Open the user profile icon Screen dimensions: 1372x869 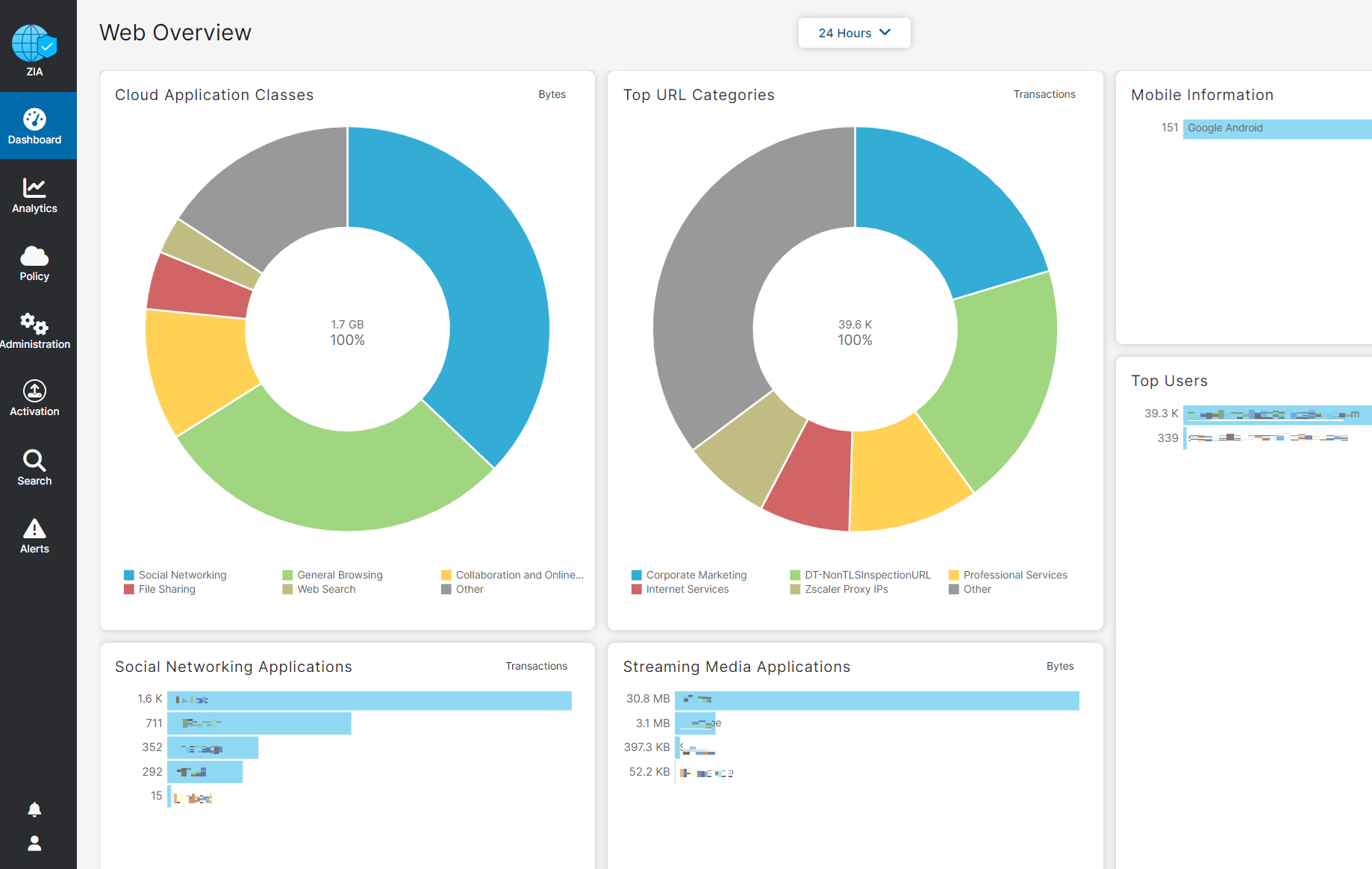34,844
